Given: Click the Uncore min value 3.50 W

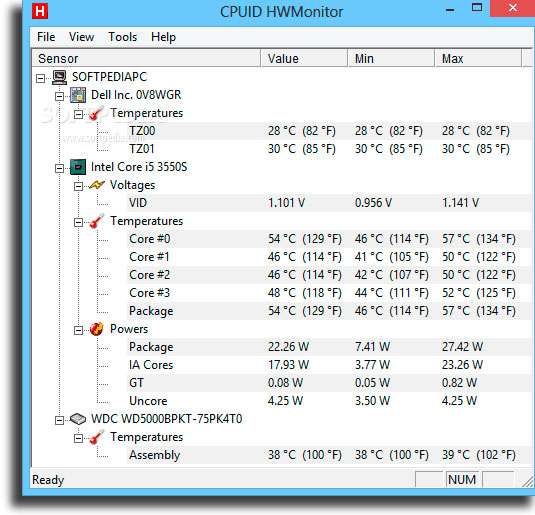Looking at the screenshot, I should (x=372, y=401).
